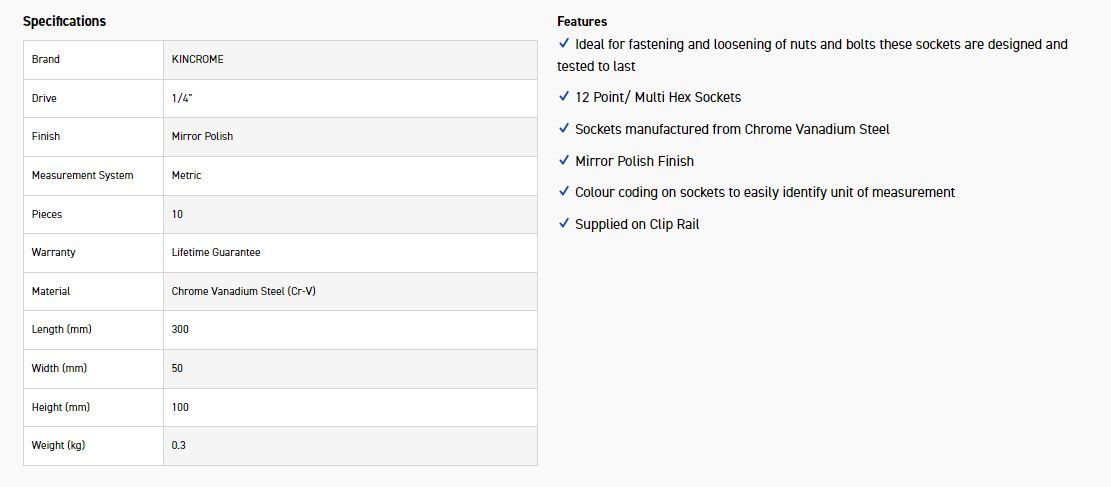Viewport: 1111px width, 487px height.
Task: Click the "Features" heading
Action: [x=582, y=21]
